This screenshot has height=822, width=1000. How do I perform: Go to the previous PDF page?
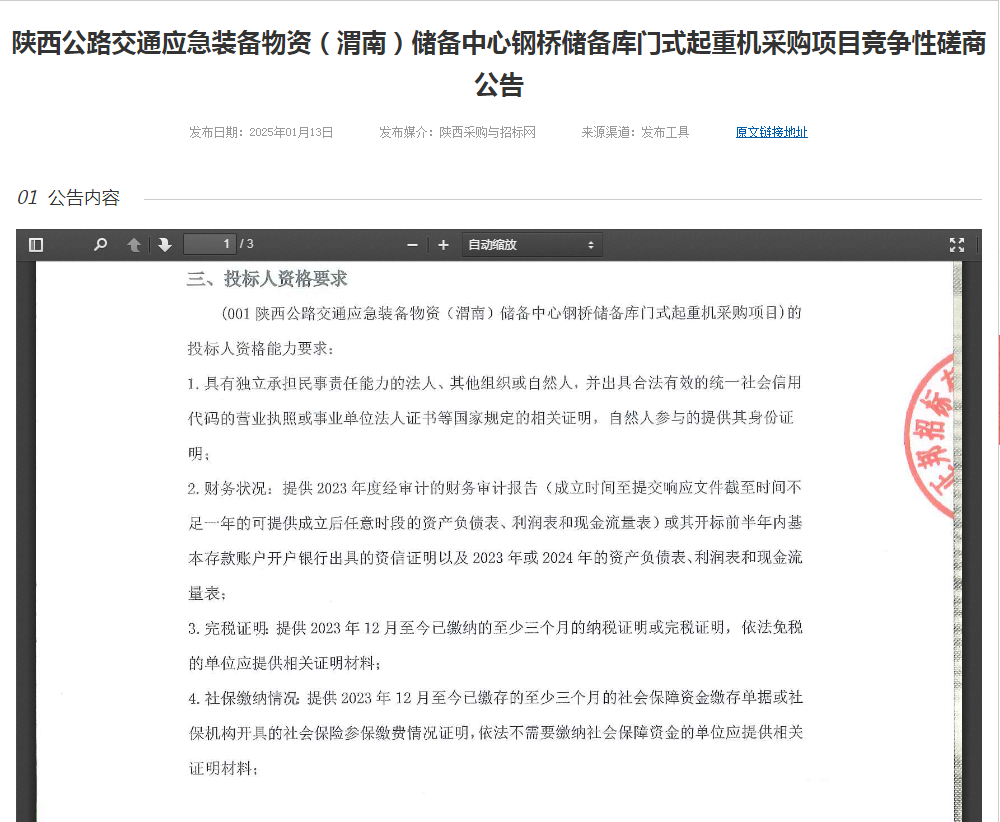(x=134, y=245)
